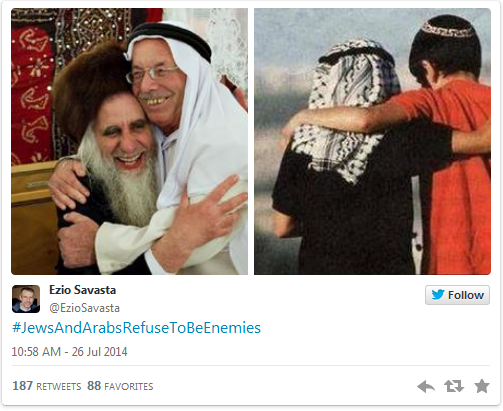This screenshot has width=503, height=411.
Task: Open the left photo of two men hugging
Action: 129,141
